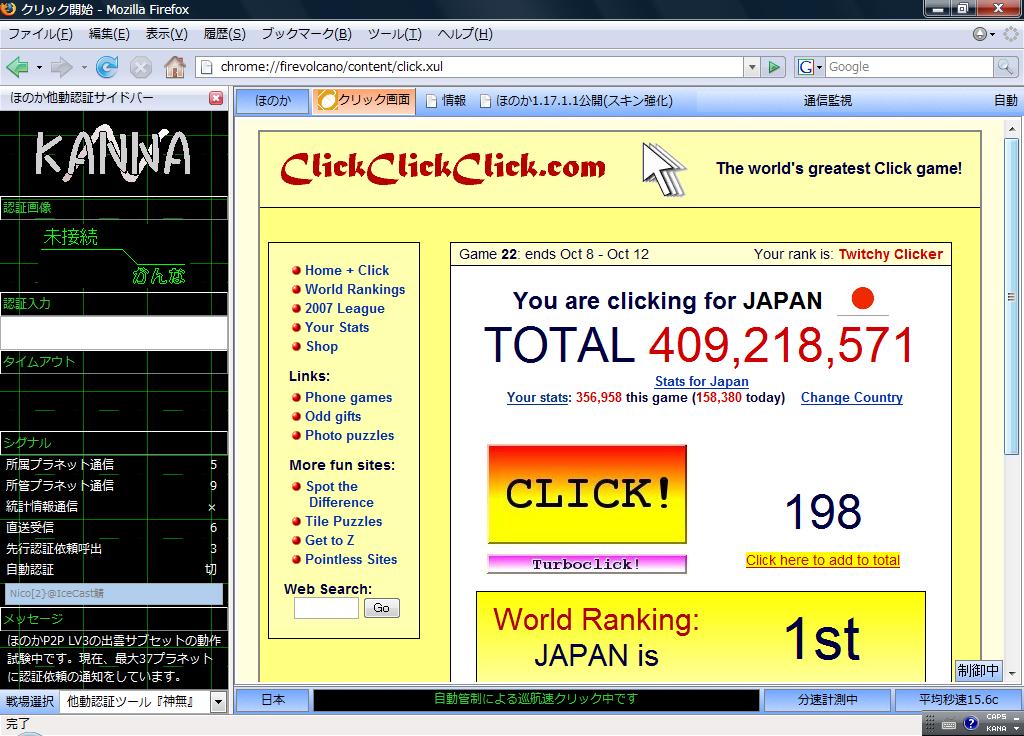1024x736 pixels.
Task: Open the forward button history dropdown arrow
Action: click(x=84, y=67)
